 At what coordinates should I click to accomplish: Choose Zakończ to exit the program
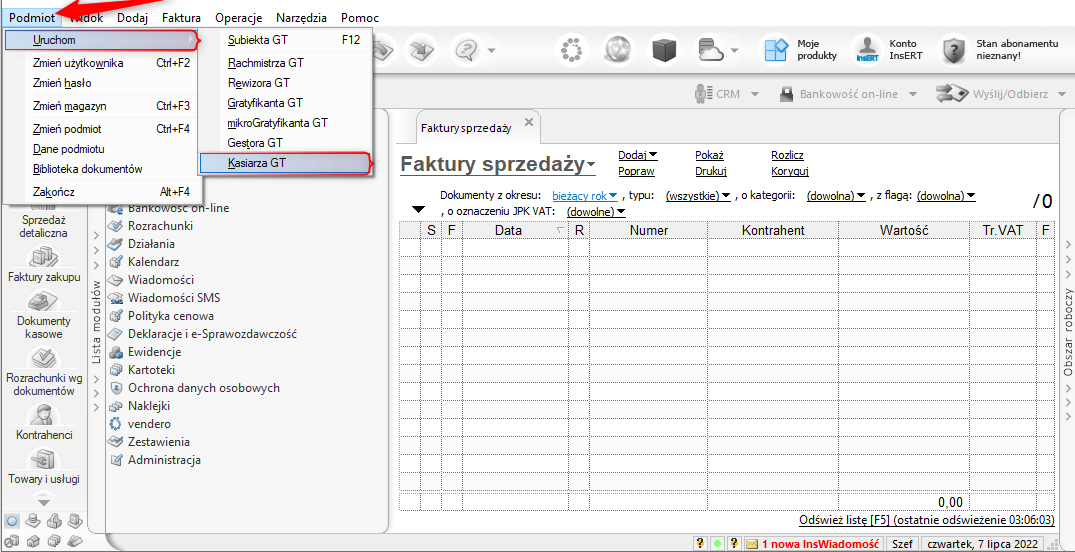[101, 191]
